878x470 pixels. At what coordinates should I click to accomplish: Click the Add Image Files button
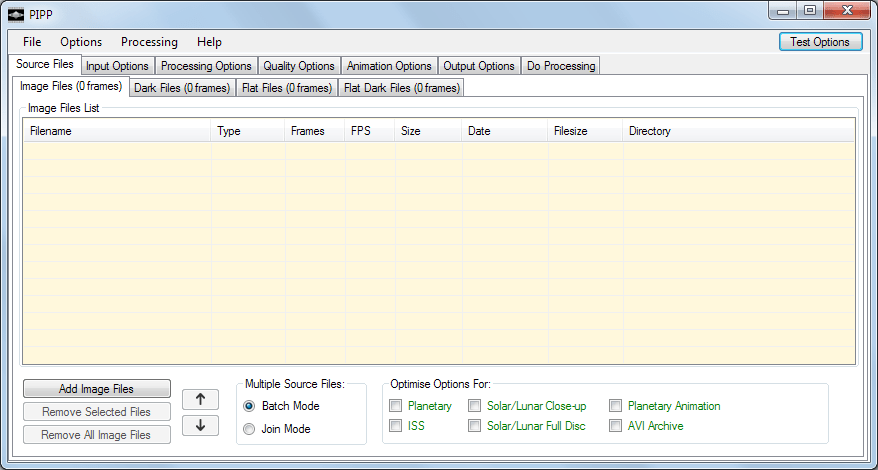(96, 389)
